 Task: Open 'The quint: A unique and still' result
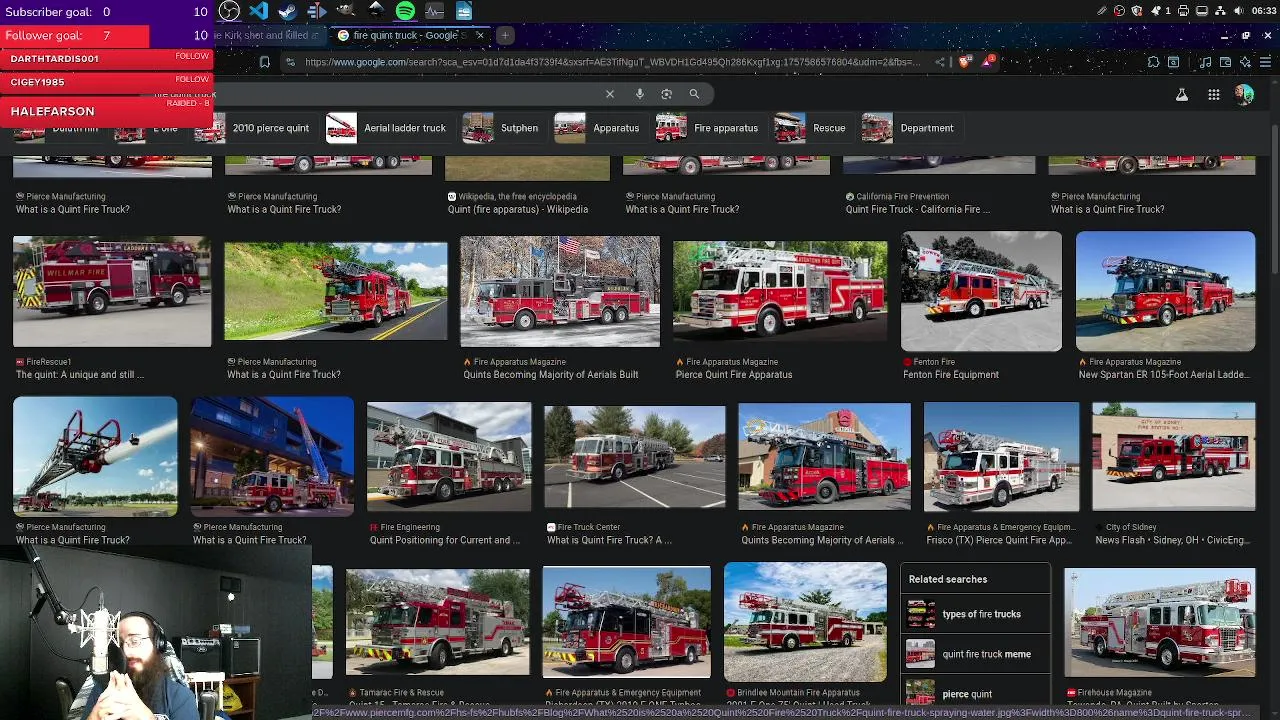click(x=80, y=375)
